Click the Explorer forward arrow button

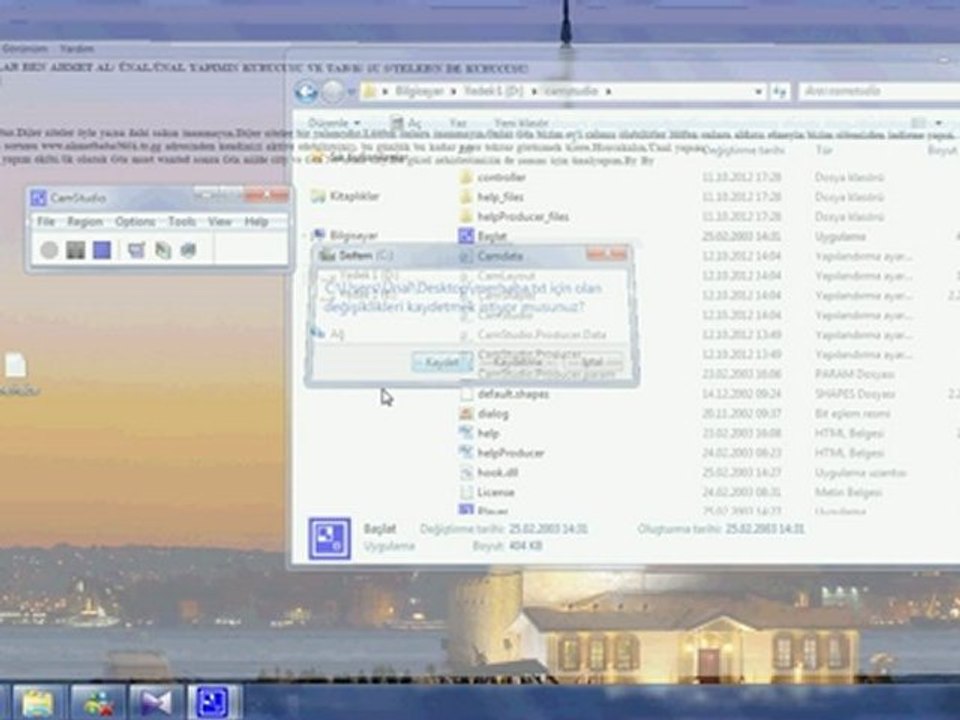[332, 92]
